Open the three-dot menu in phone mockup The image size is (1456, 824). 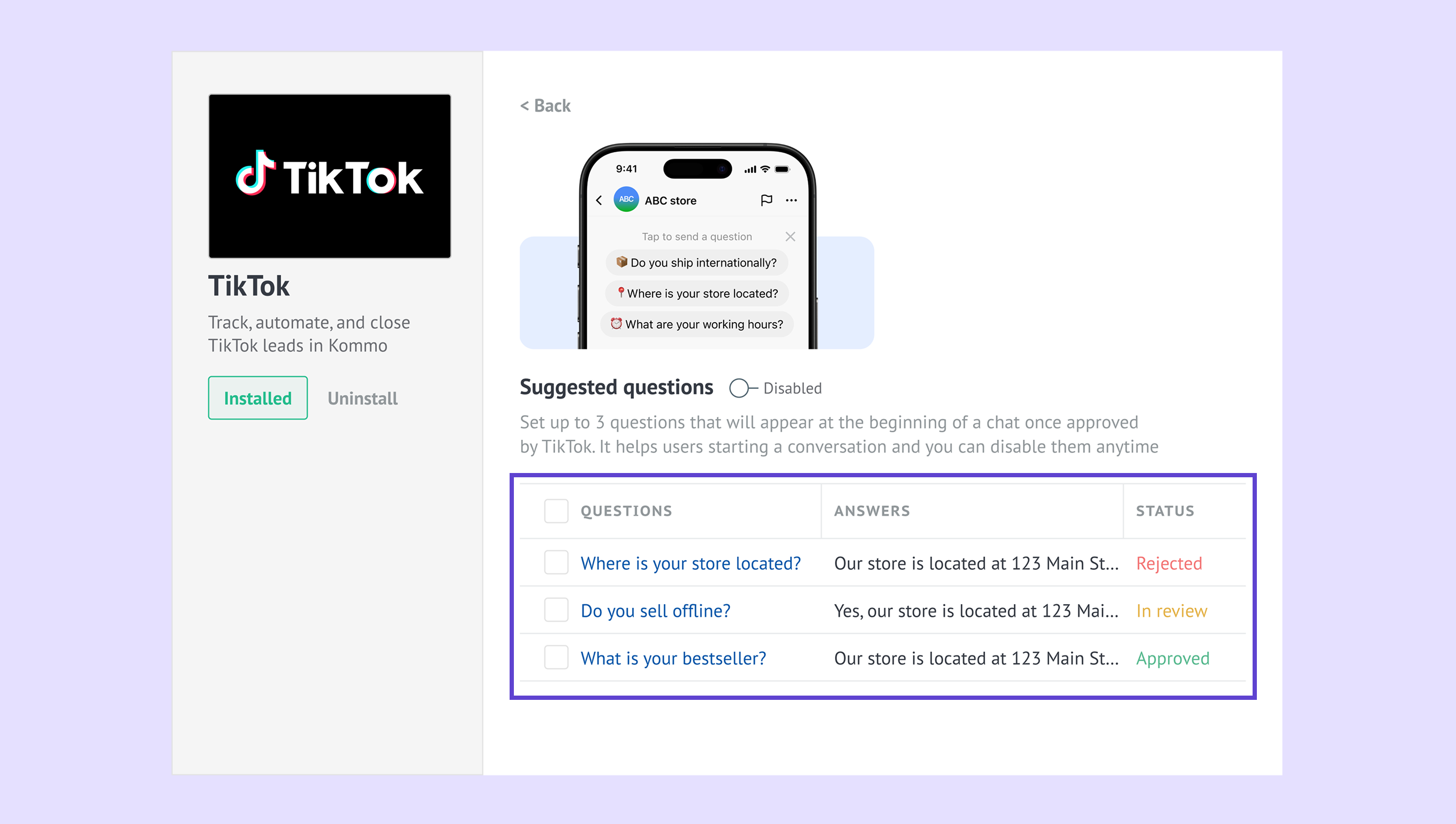tap(791, 200)
